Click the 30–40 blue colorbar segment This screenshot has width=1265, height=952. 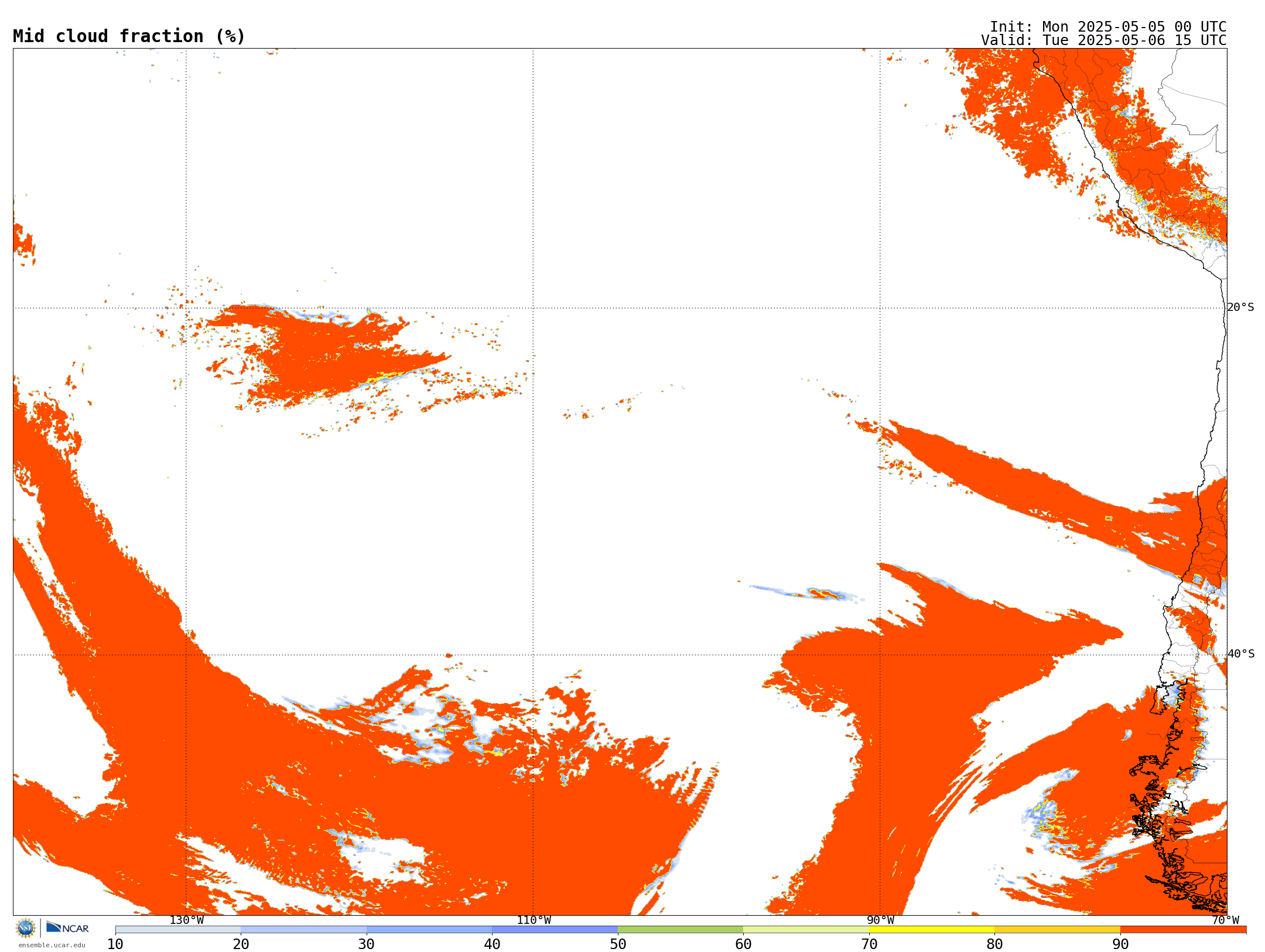429,930
